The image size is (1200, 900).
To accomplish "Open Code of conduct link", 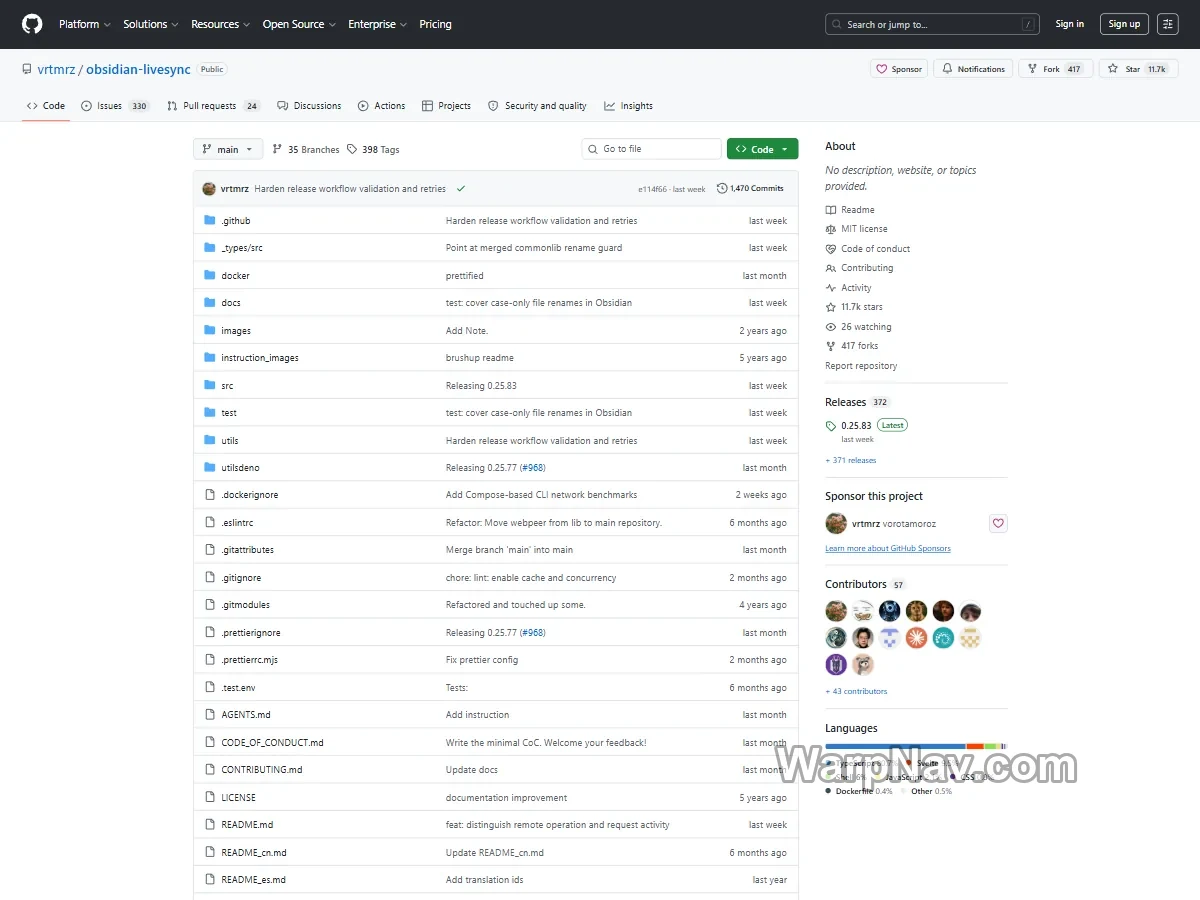I will pyautogui.click(x=868, y=249).
